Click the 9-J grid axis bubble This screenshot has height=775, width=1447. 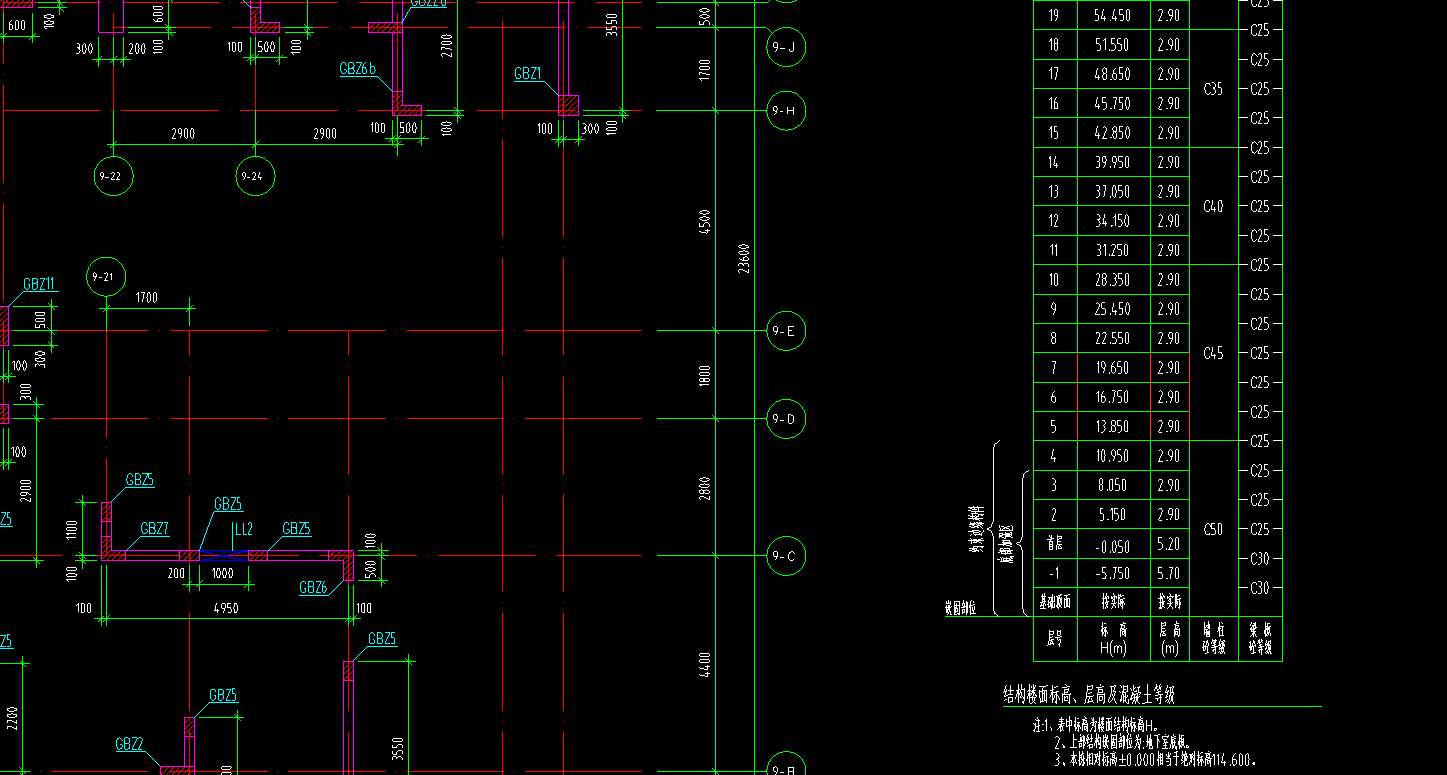(x=786, y=47)
